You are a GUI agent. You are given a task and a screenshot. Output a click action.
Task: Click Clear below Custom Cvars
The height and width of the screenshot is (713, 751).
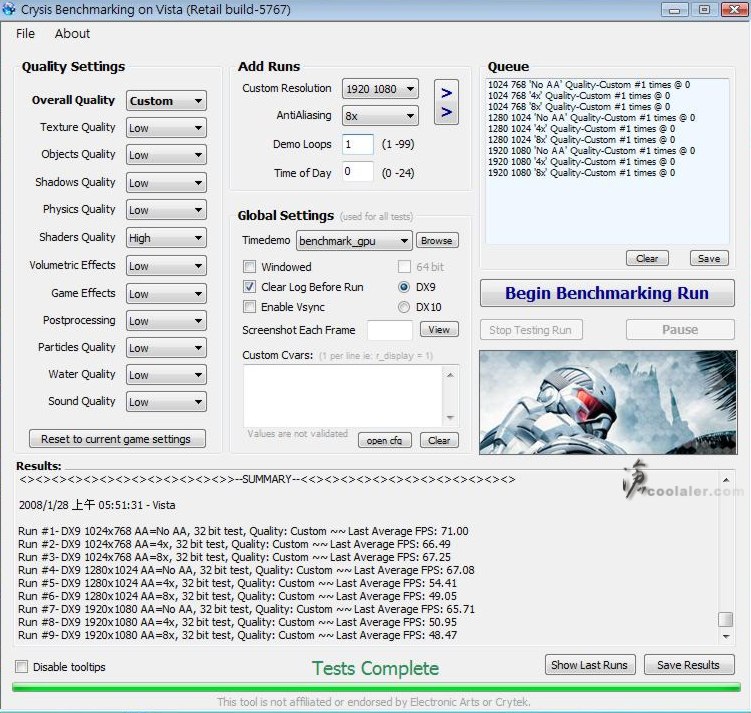[x=439, y=440]
